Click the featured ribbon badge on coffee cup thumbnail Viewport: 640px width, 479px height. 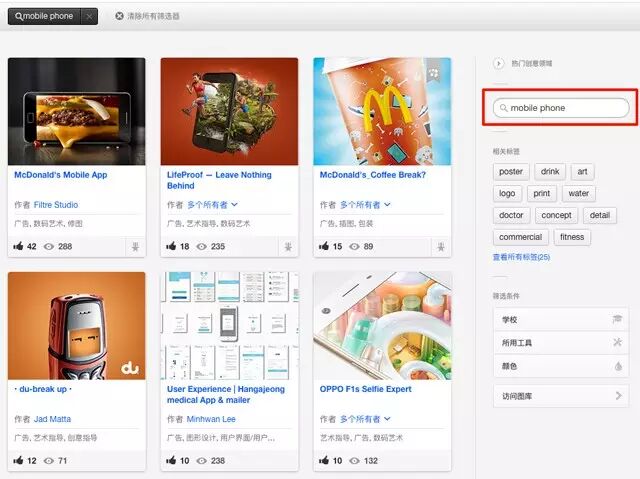[x=433, y=70]
